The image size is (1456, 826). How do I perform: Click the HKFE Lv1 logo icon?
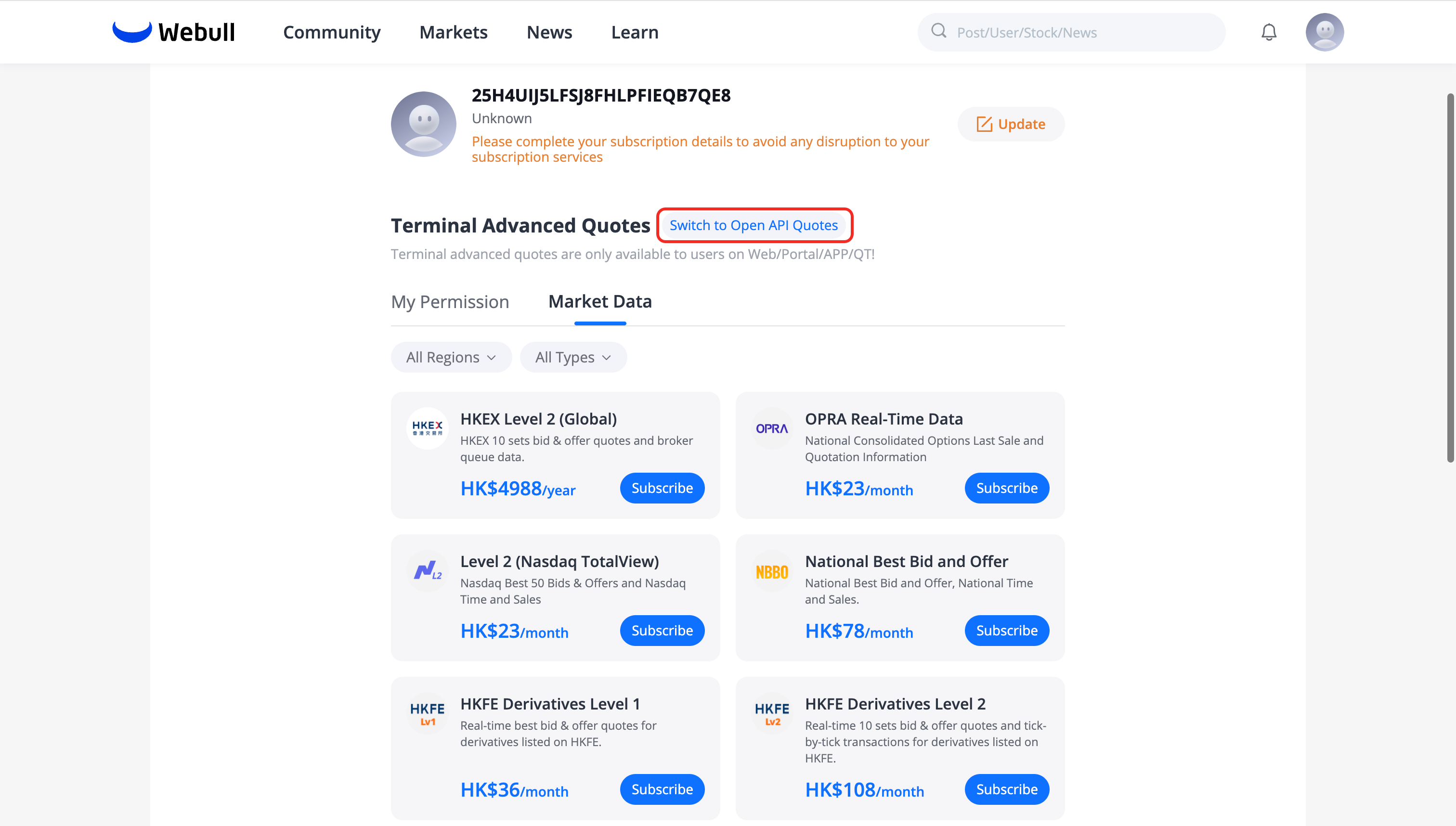coord(427,713)
